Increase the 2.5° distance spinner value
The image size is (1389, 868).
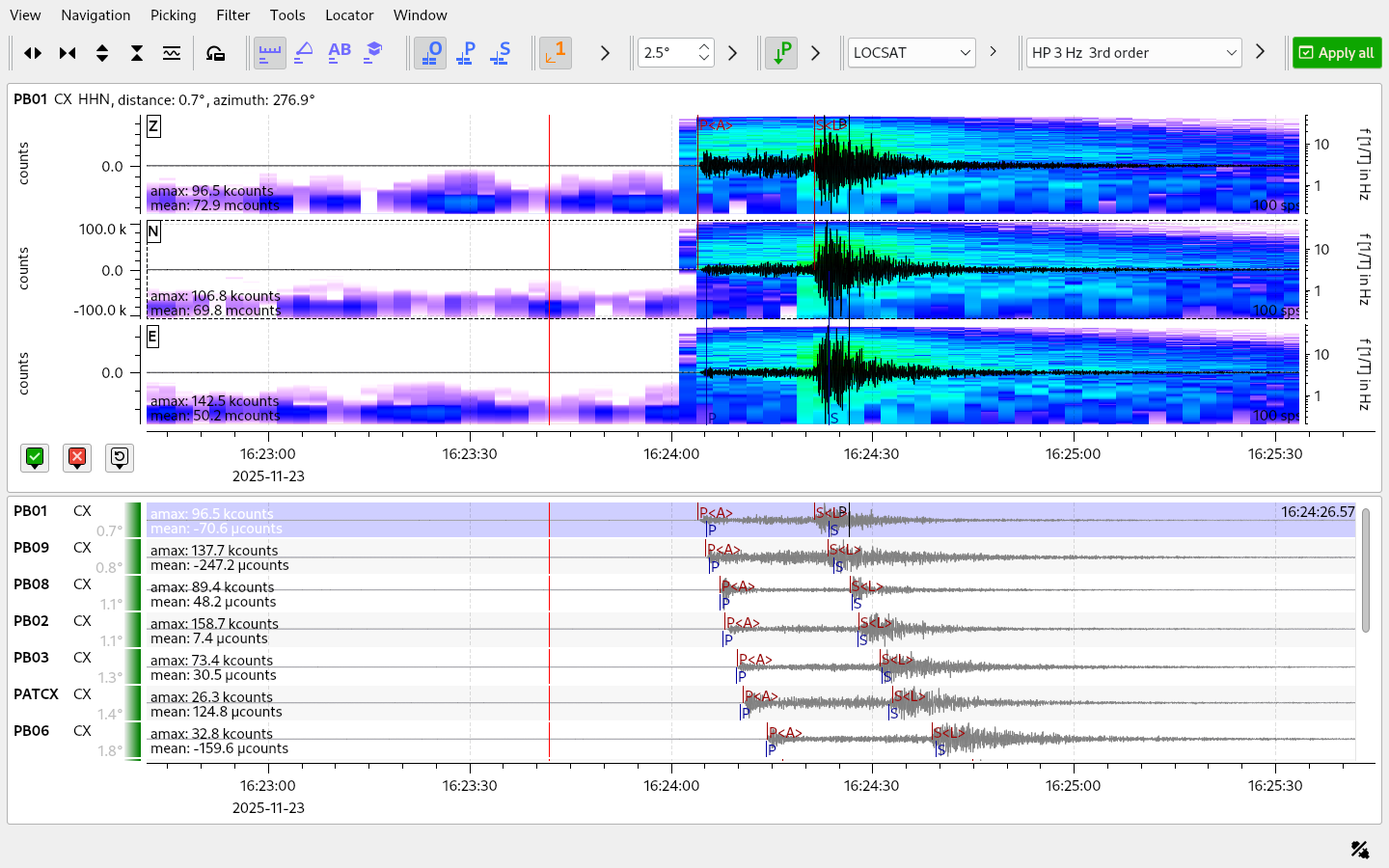click(x=704, y=46)
